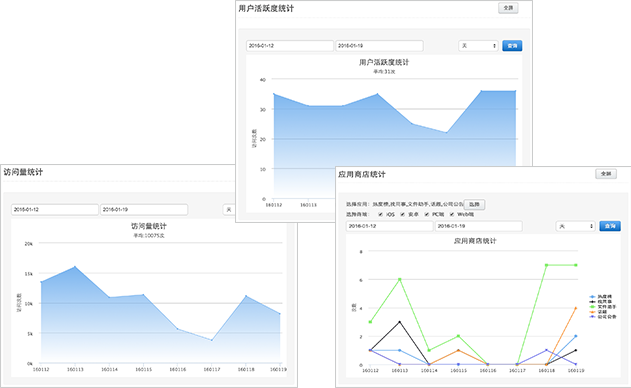
Task: Open 天 period dropdown in 用户活跃度统计 panel
Action: point(478,46)
